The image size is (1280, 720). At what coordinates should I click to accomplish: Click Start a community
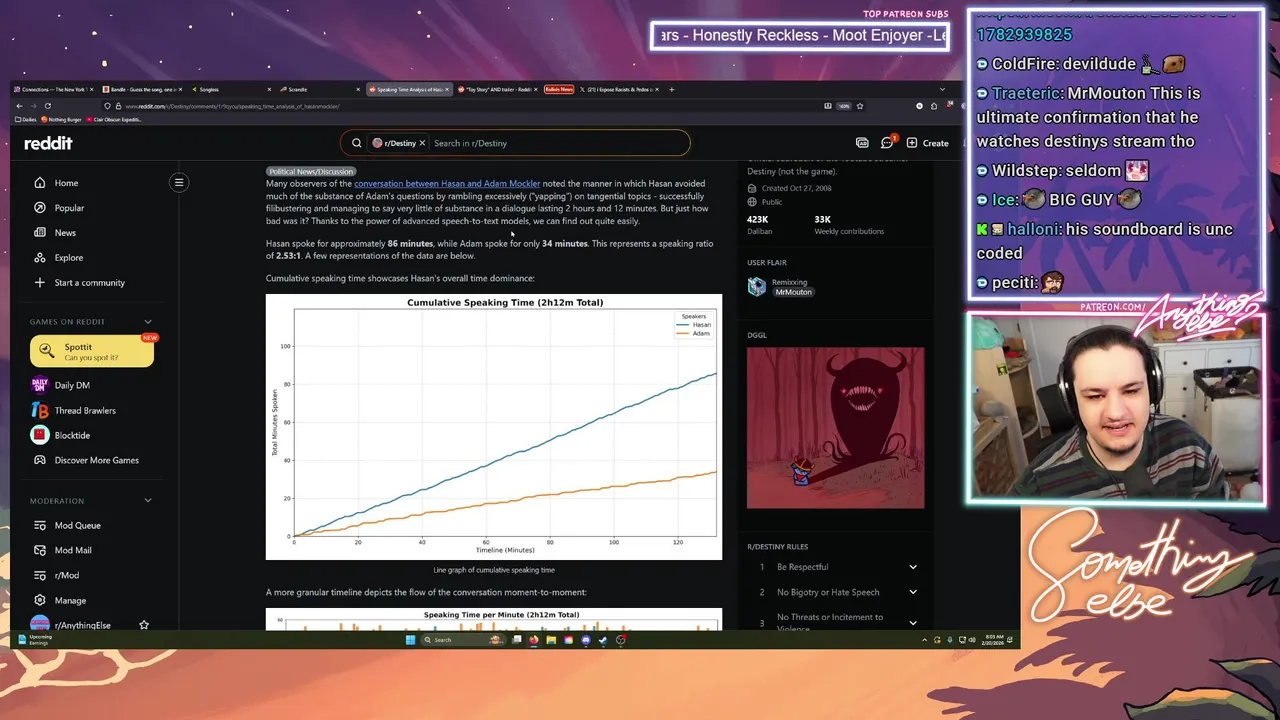[x=80, y=283]
